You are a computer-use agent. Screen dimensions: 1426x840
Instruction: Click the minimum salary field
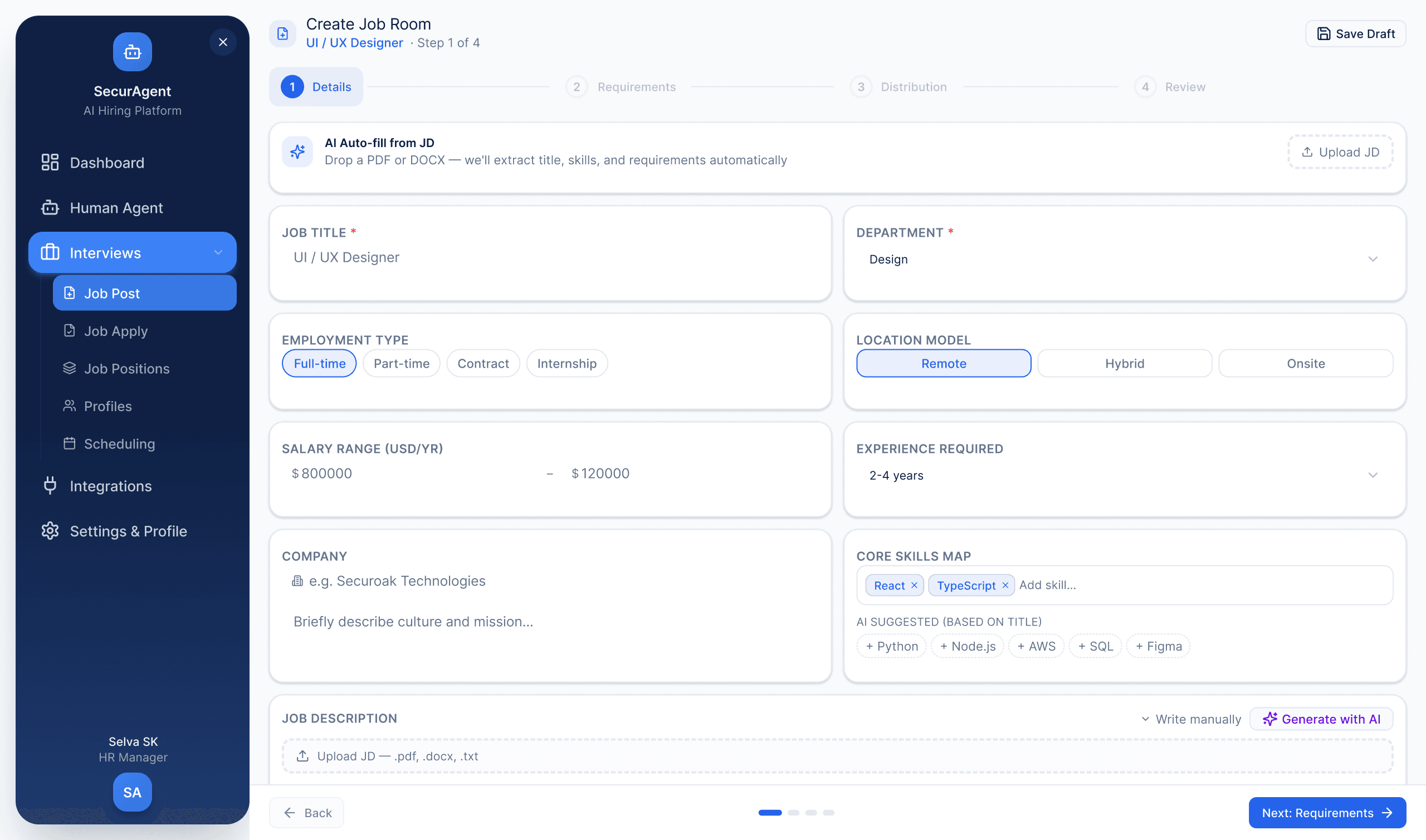coord(412,473)
